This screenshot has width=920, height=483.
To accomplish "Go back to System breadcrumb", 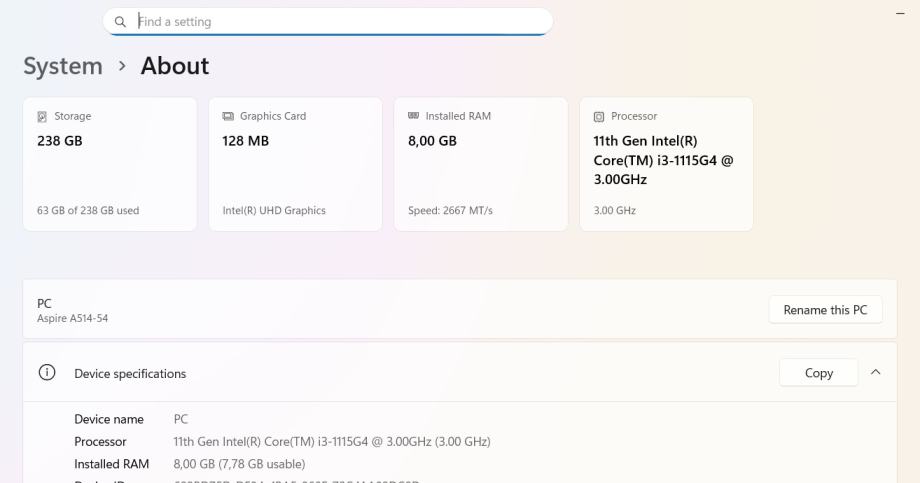I will 63,66.
